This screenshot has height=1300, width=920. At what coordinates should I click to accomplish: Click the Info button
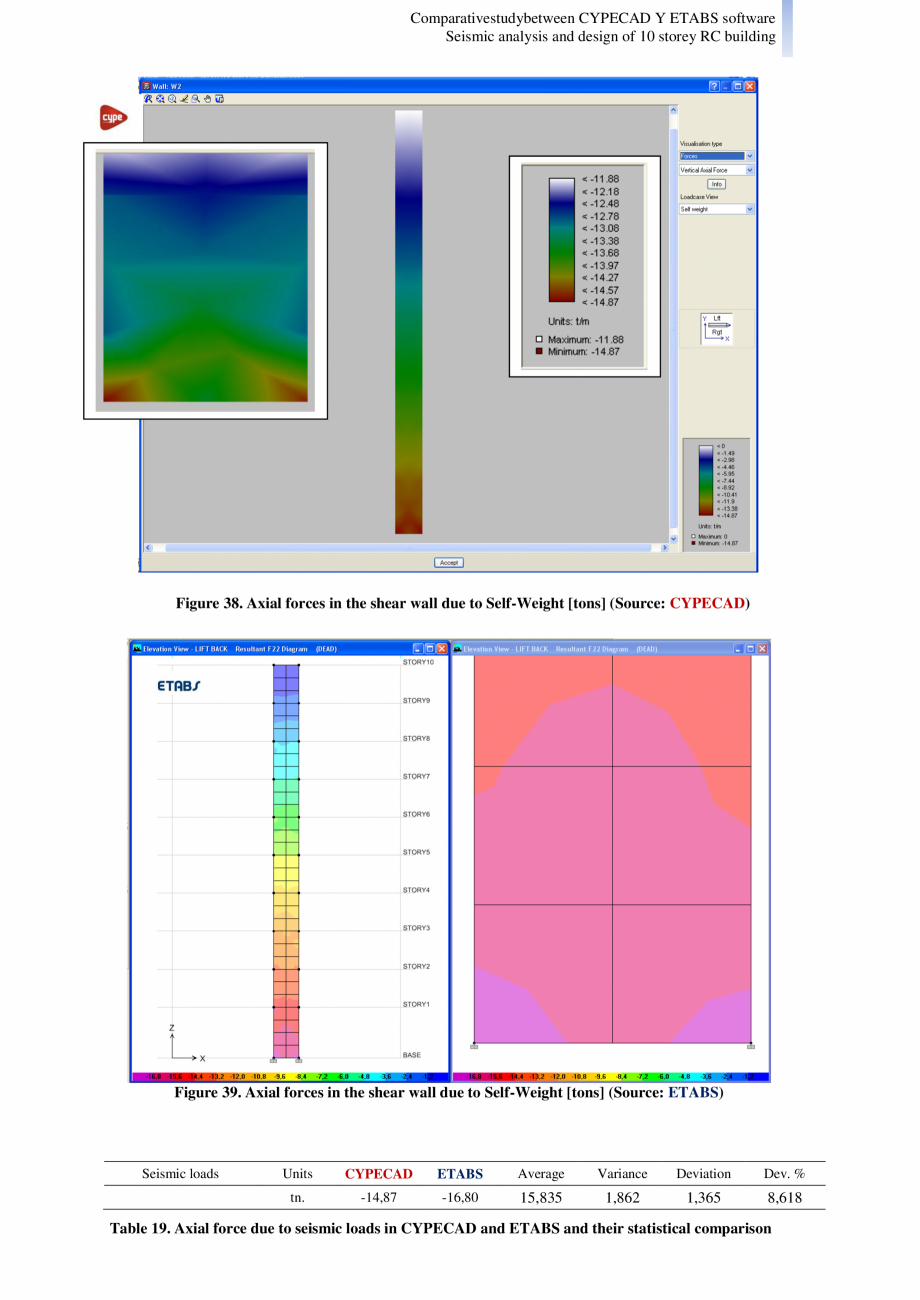pyautogui.click(x=717, y=184)
